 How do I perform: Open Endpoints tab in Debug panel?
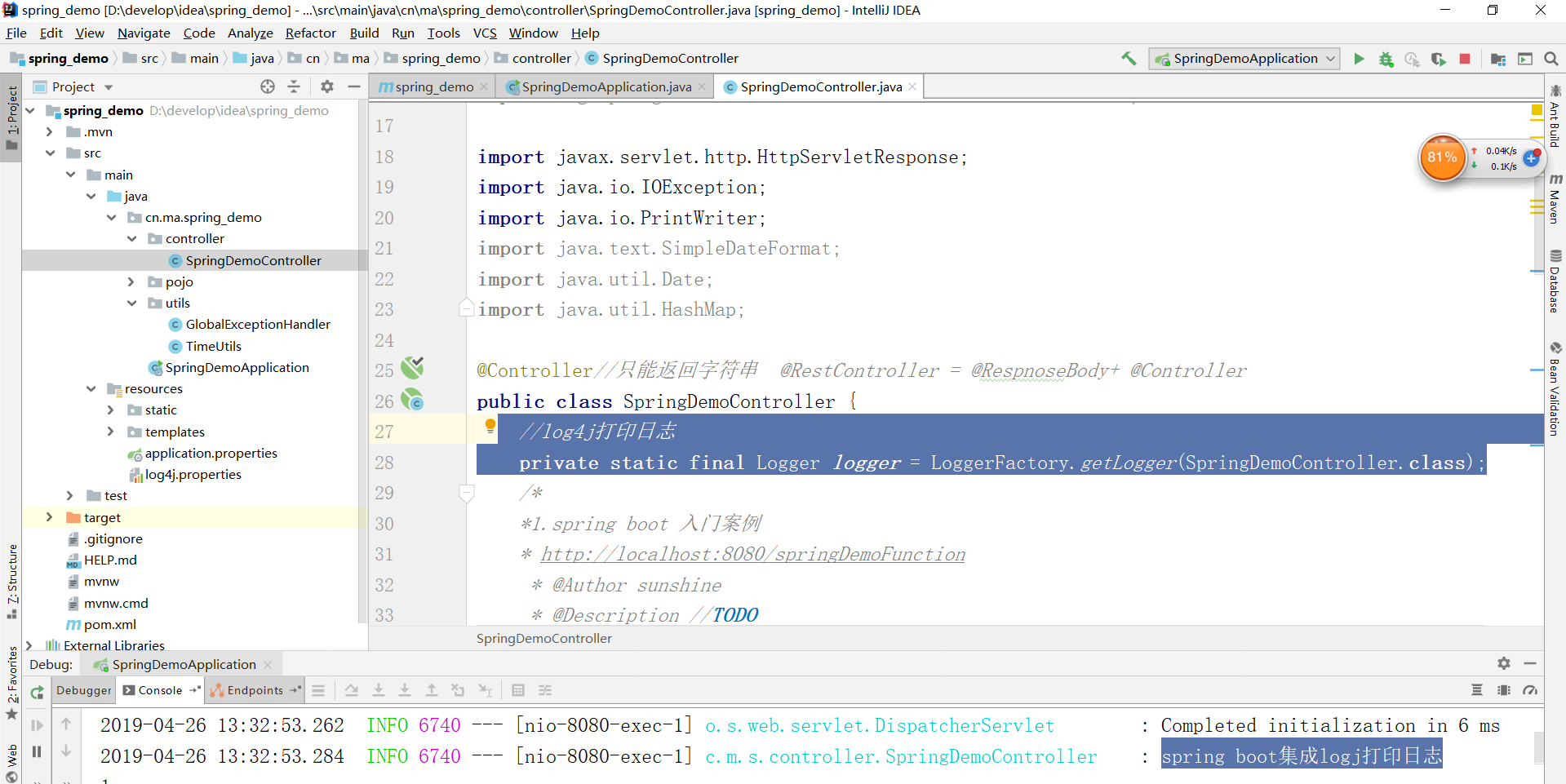click(x=255, y=690)
